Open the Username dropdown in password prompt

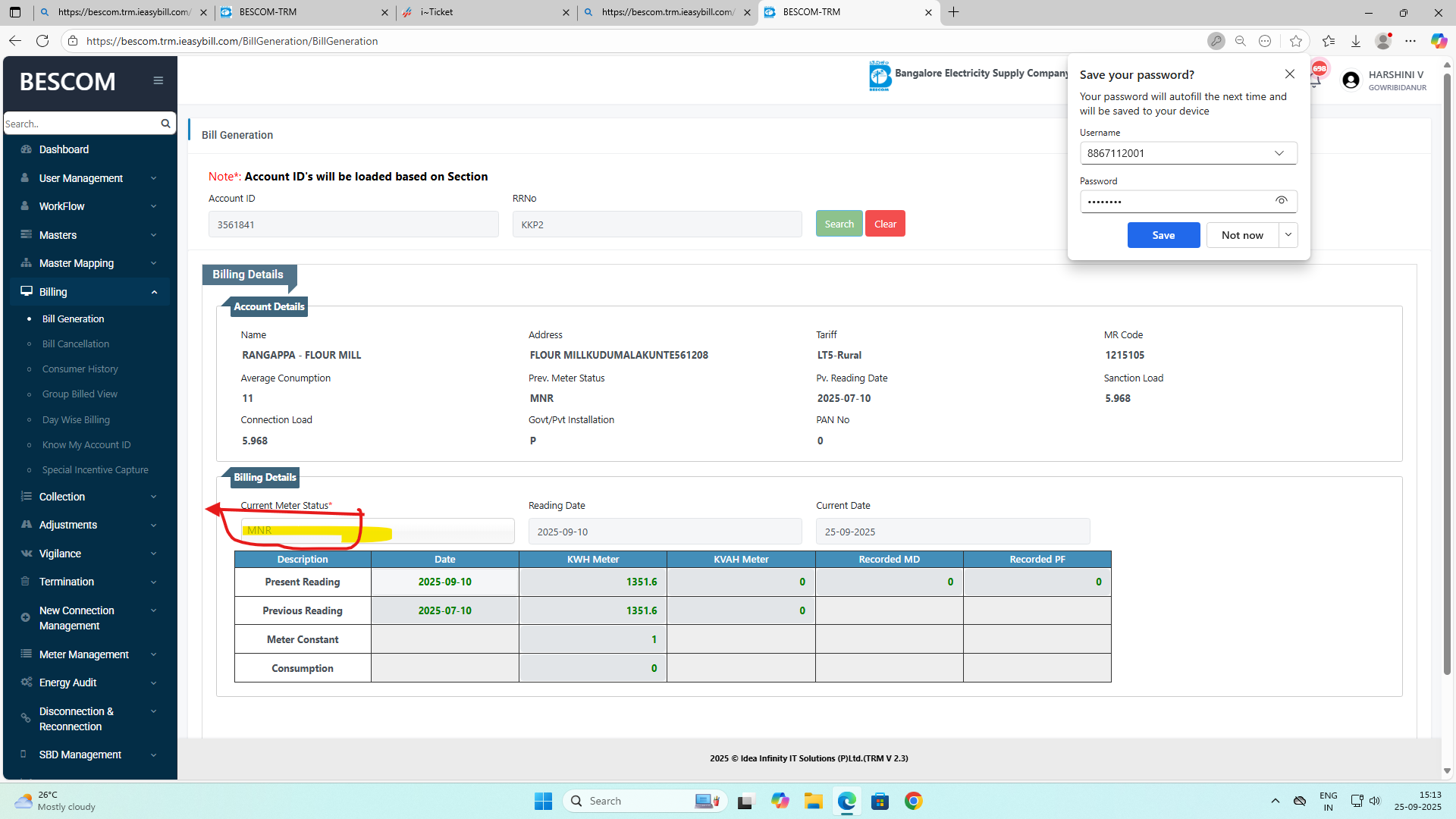pos(1279,153)
